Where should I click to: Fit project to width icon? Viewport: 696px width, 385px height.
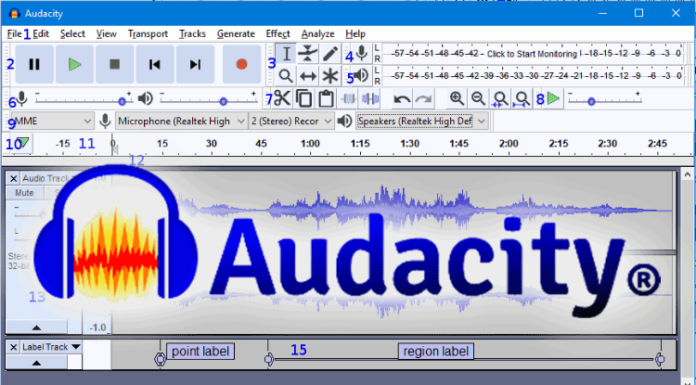pyautogui.click(x=522, y=99)
